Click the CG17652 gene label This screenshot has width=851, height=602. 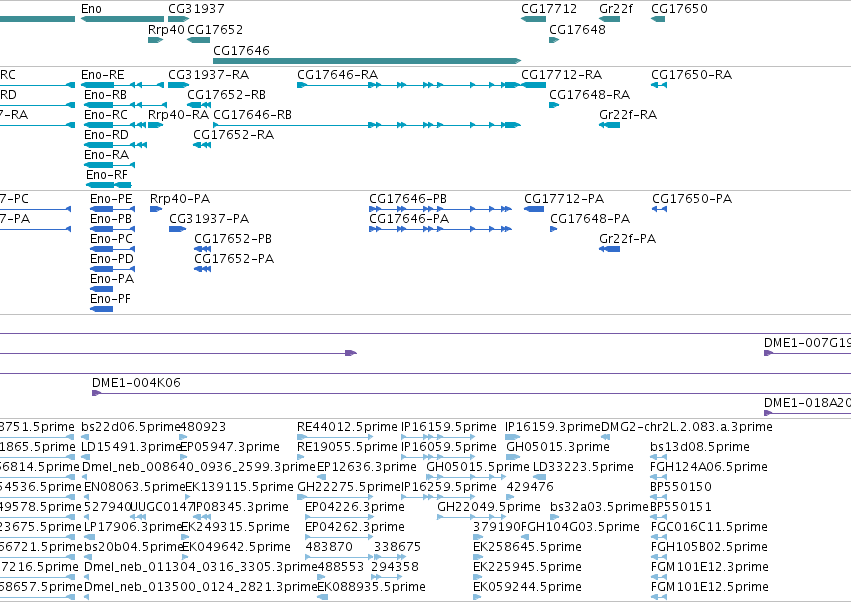point(215,30)
